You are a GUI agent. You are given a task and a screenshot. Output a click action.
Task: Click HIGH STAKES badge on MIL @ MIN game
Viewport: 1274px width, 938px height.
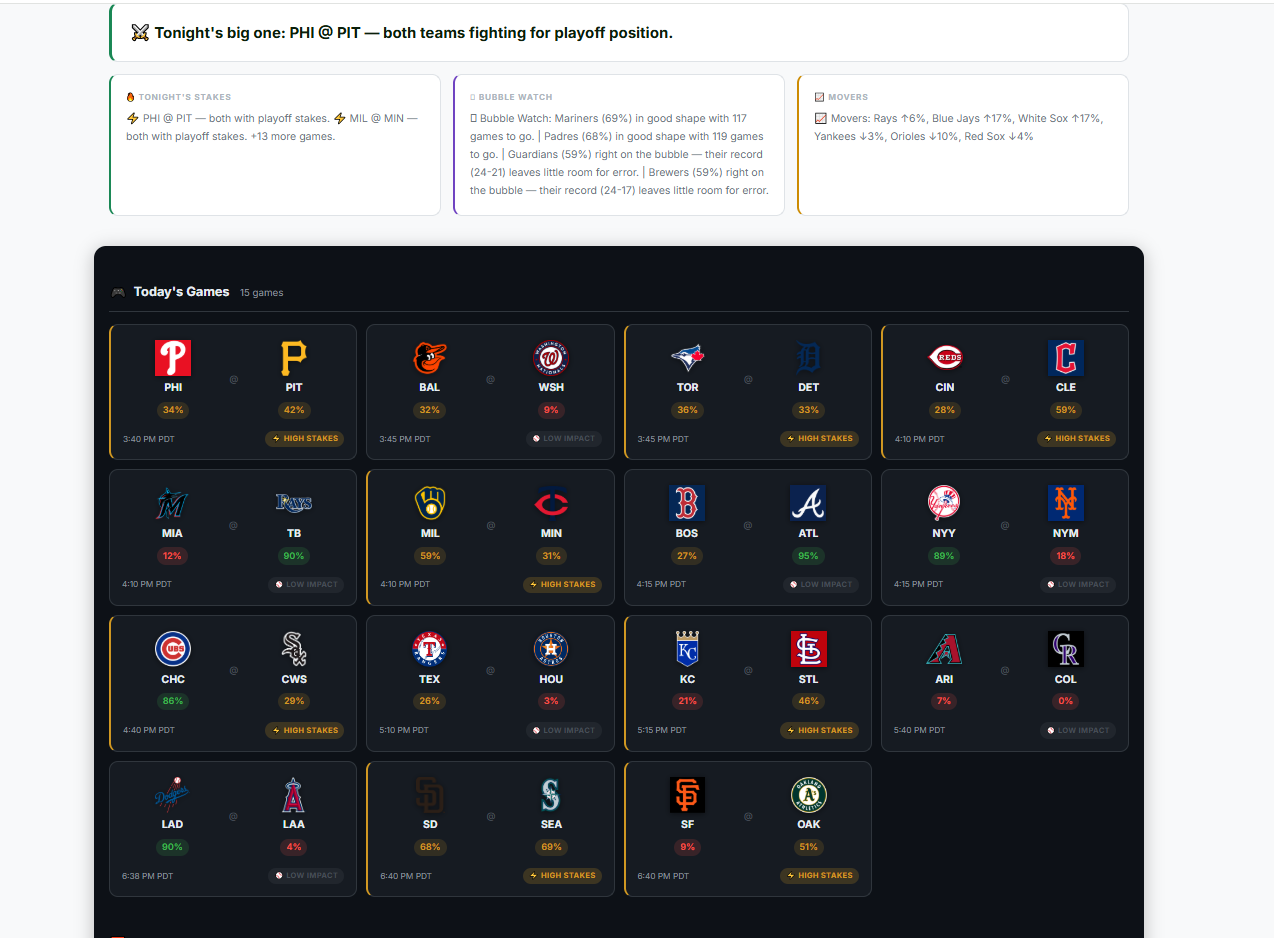click(x=563, y=585)
